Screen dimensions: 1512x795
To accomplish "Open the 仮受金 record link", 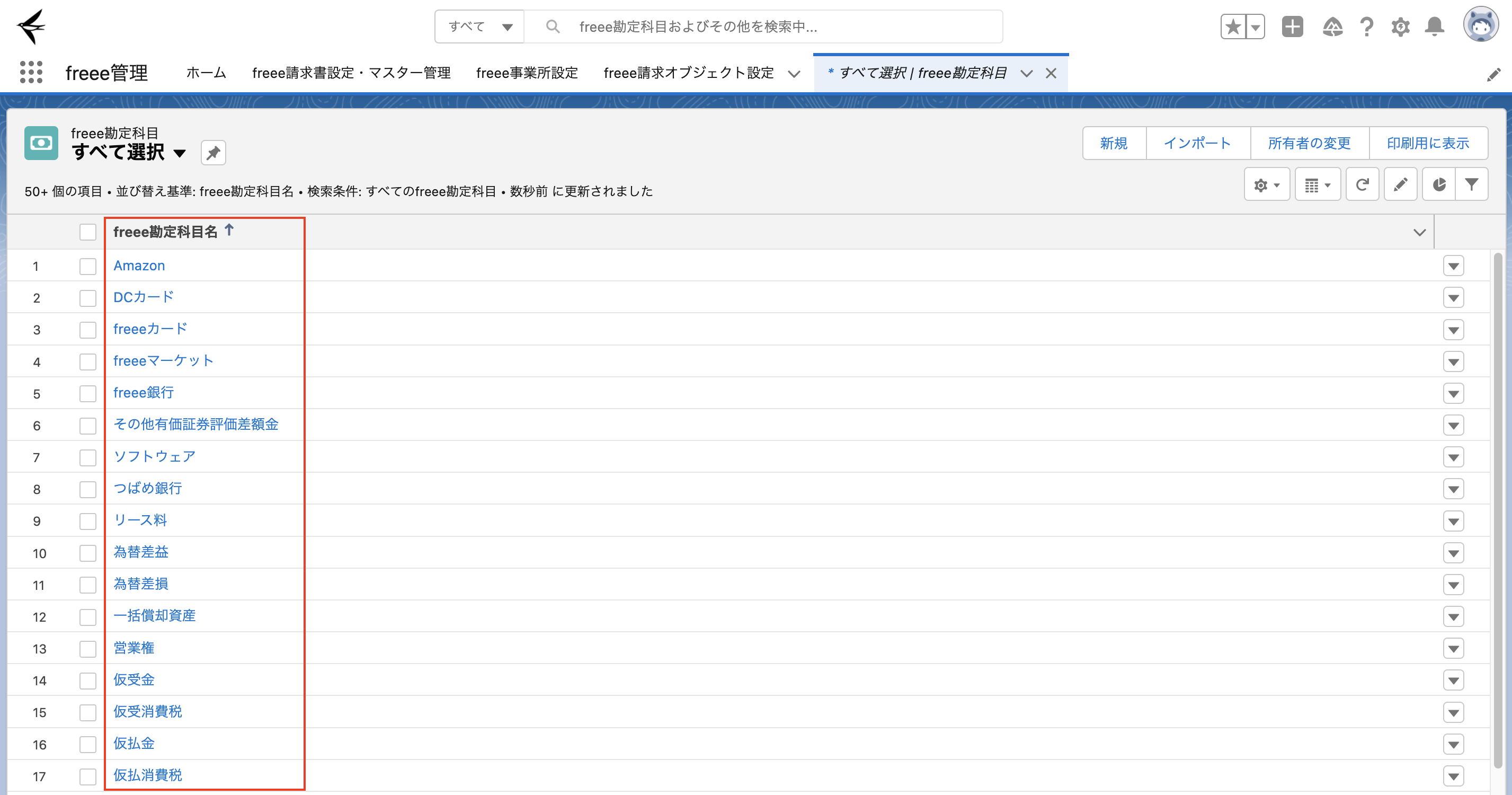I will (134, 679).
